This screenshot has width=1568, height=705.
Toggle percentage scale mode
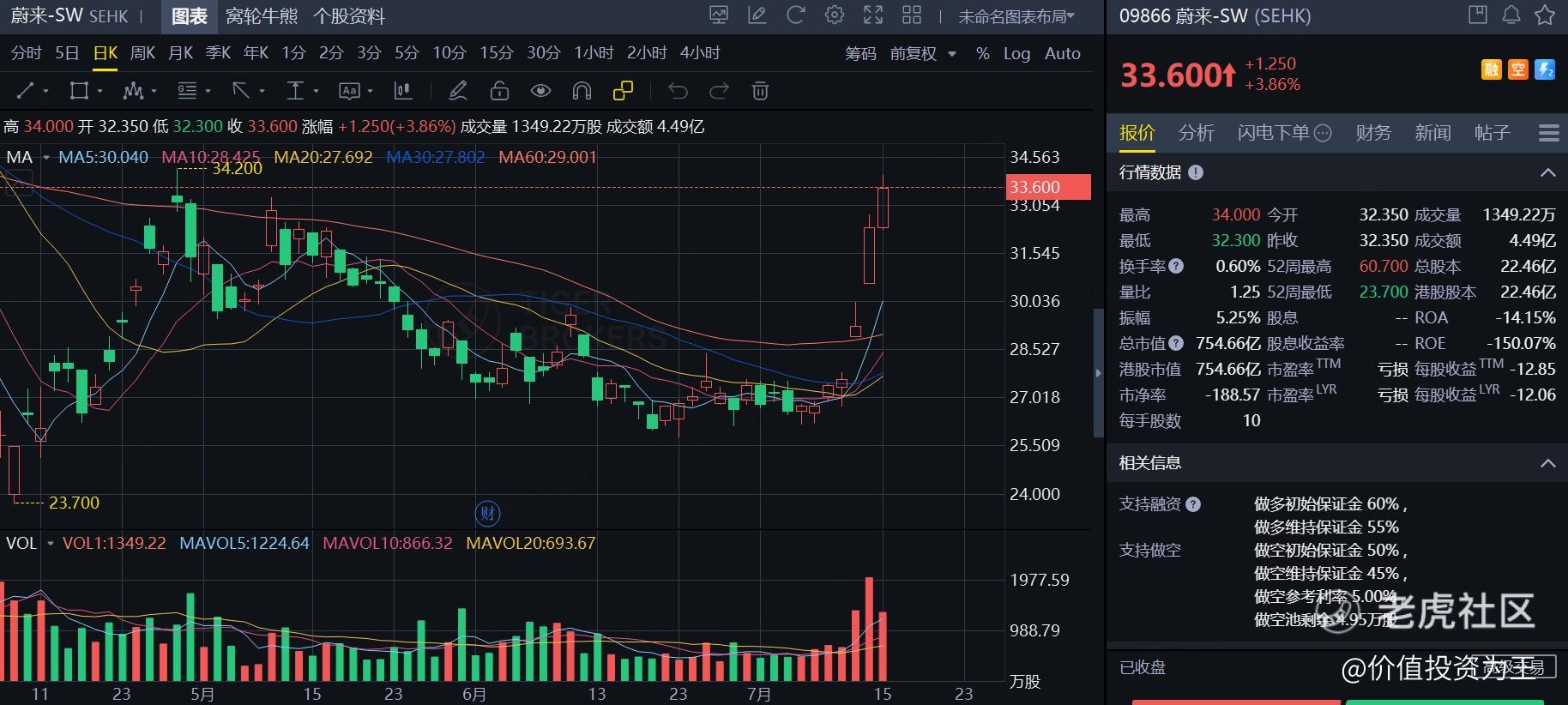(983, 53)
